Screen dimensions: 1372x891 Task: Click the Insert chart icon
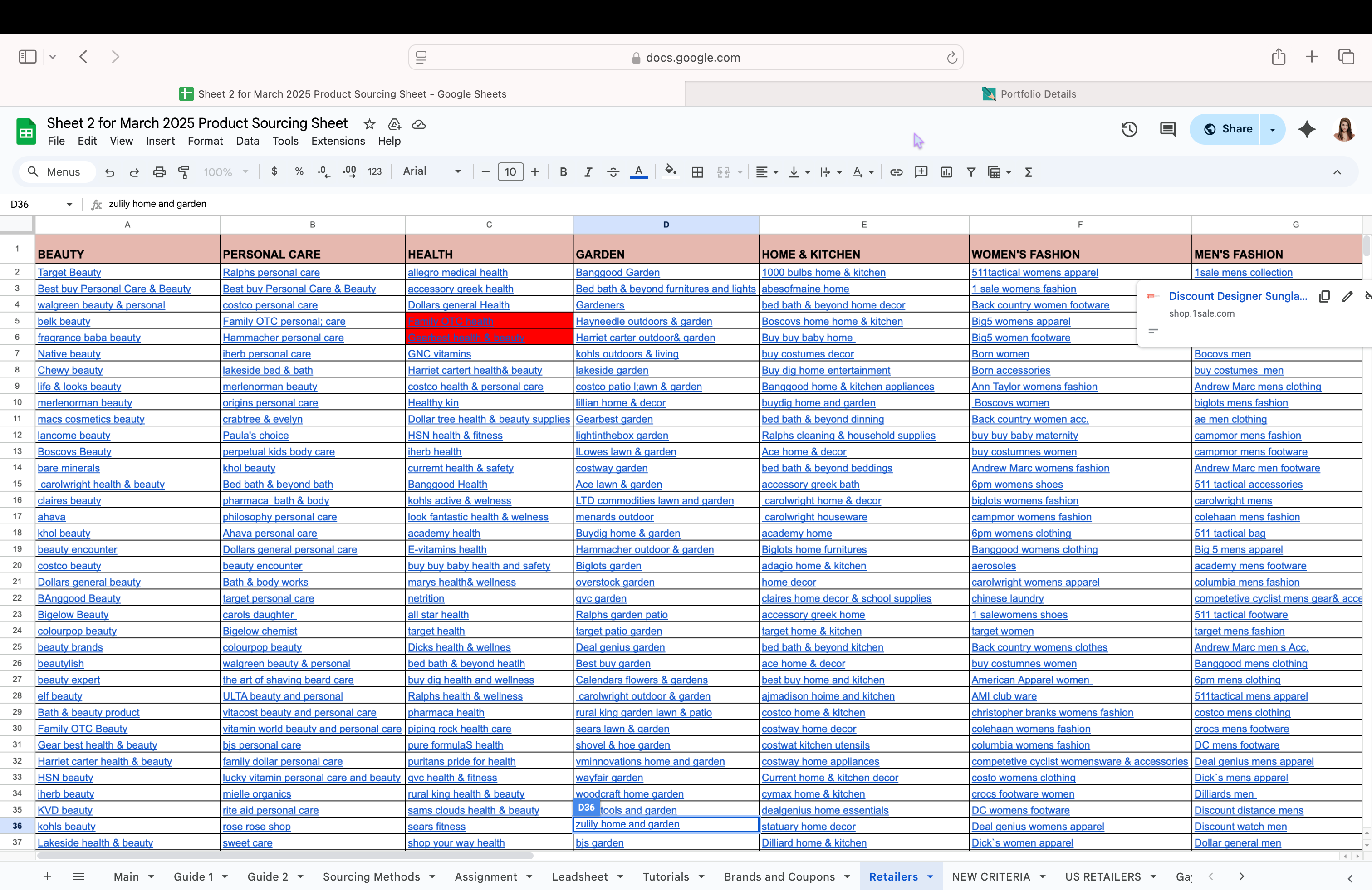(946, 172)
